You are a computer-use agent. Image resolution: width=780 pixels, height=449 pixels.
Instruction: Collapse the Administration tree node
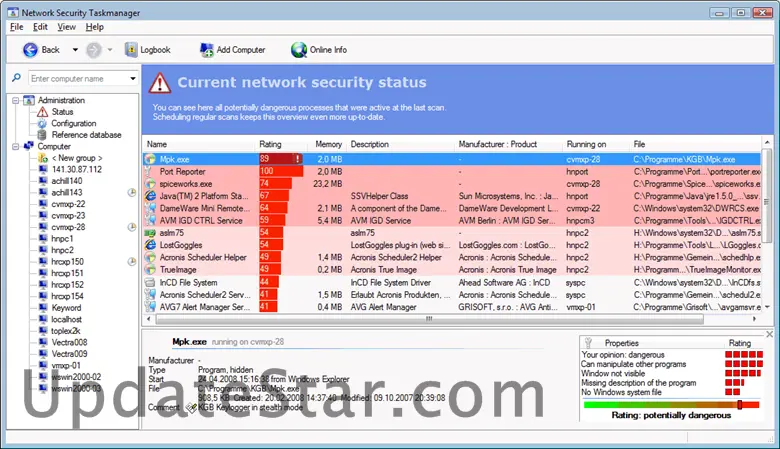click(15, 100)
